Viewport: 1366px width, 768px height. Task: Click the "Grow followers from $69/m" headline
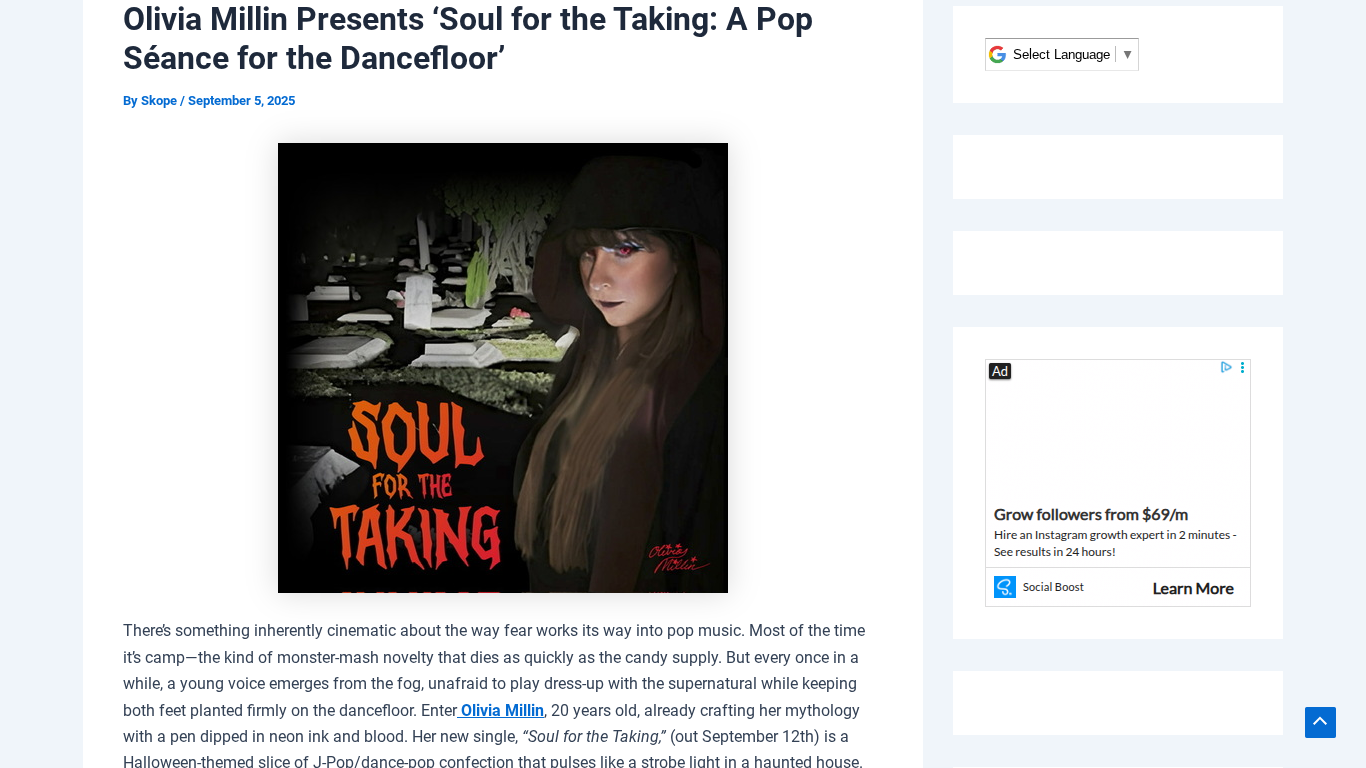pyautogui.click(x=1091, y=515)
